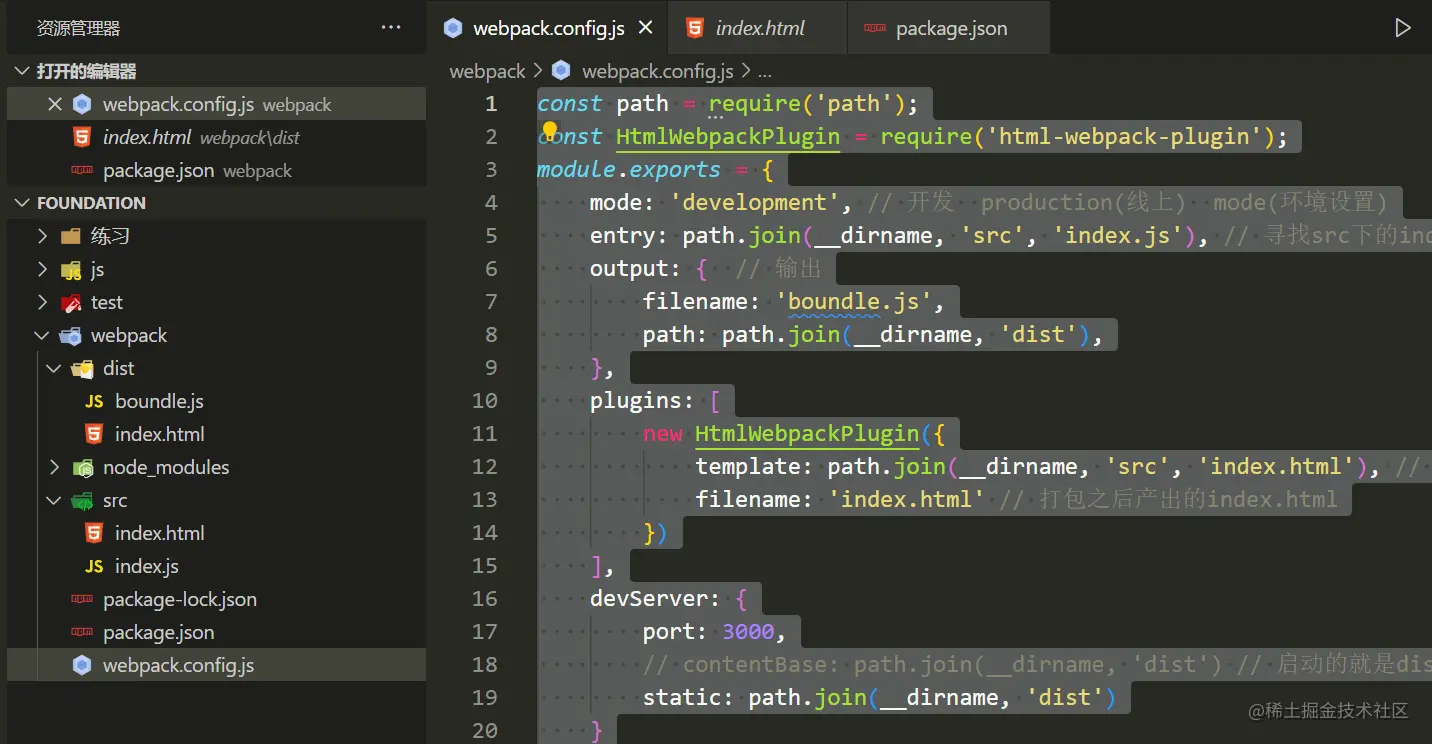Viewport: 1432px width, 744px height.
Task: Click the breadcrumb ellipsis segment
Action: [765, 72]
